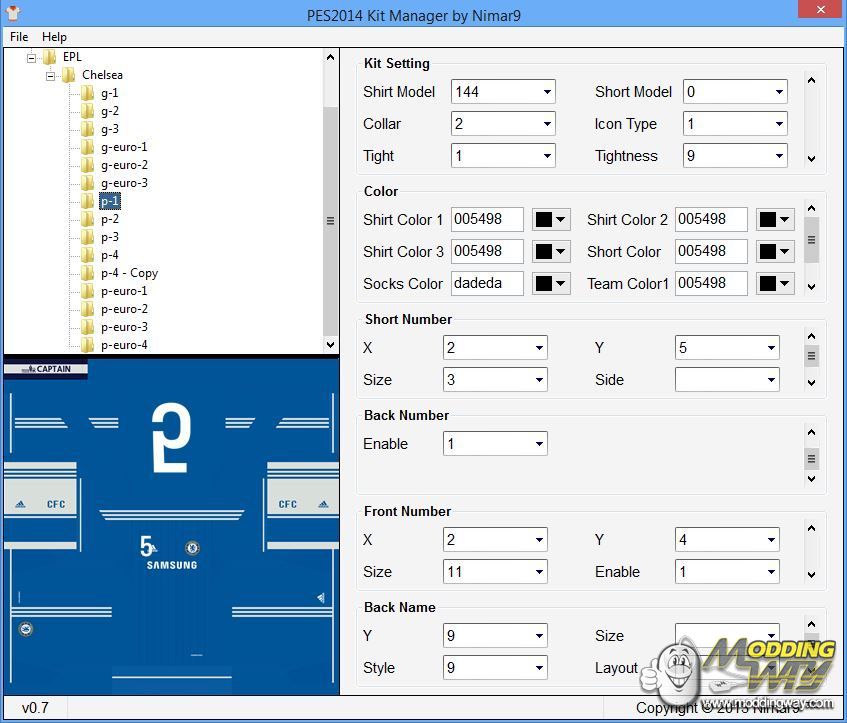Image resolution: width=847 pixels, height=723 pixels.
Task: Open the File menu
Action: tap(19, 37)
